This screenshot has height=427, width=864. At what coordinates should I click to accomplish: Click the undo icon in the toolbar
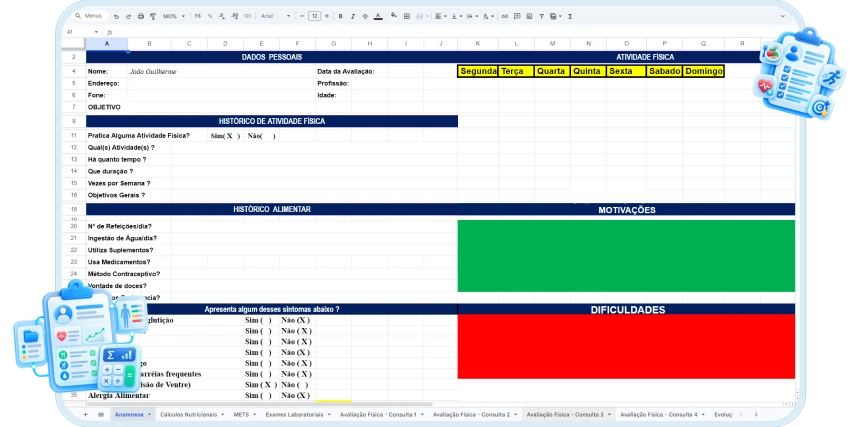coord(116,17)
